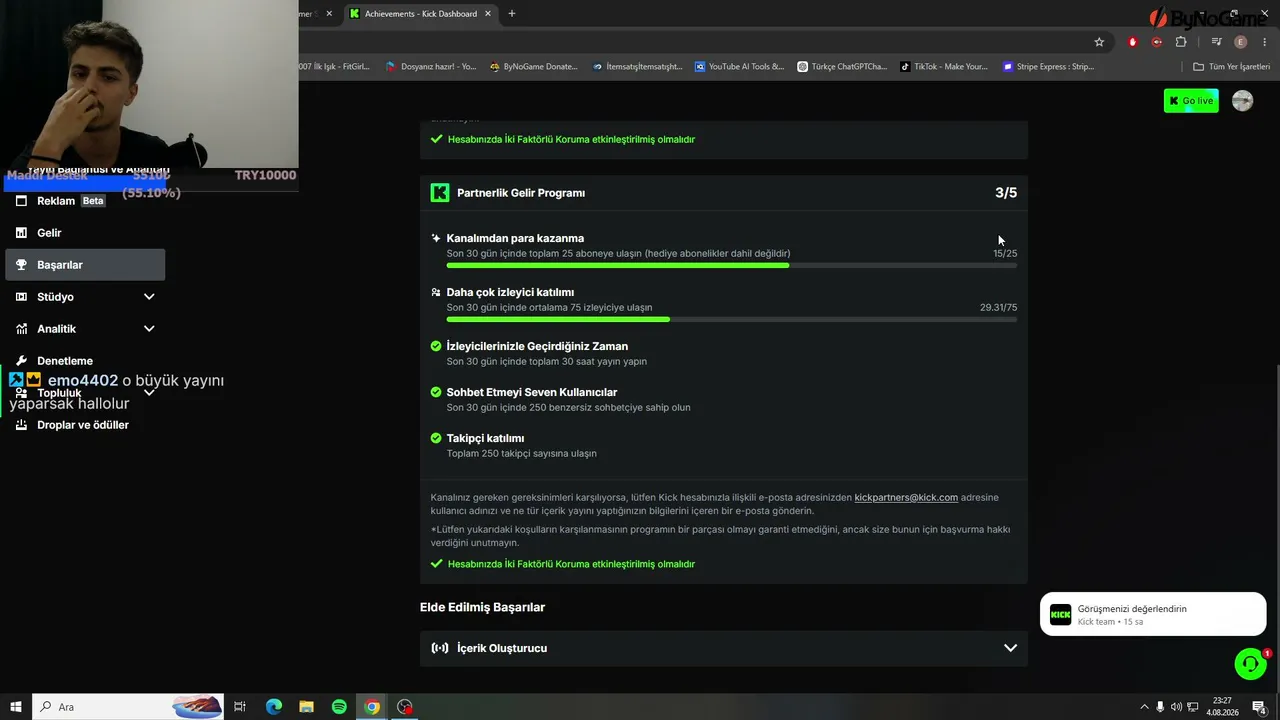Open the Türkçe ChatGPT bookmark
This screenshot has width=1280, height=720.
(x=842, y=67)
